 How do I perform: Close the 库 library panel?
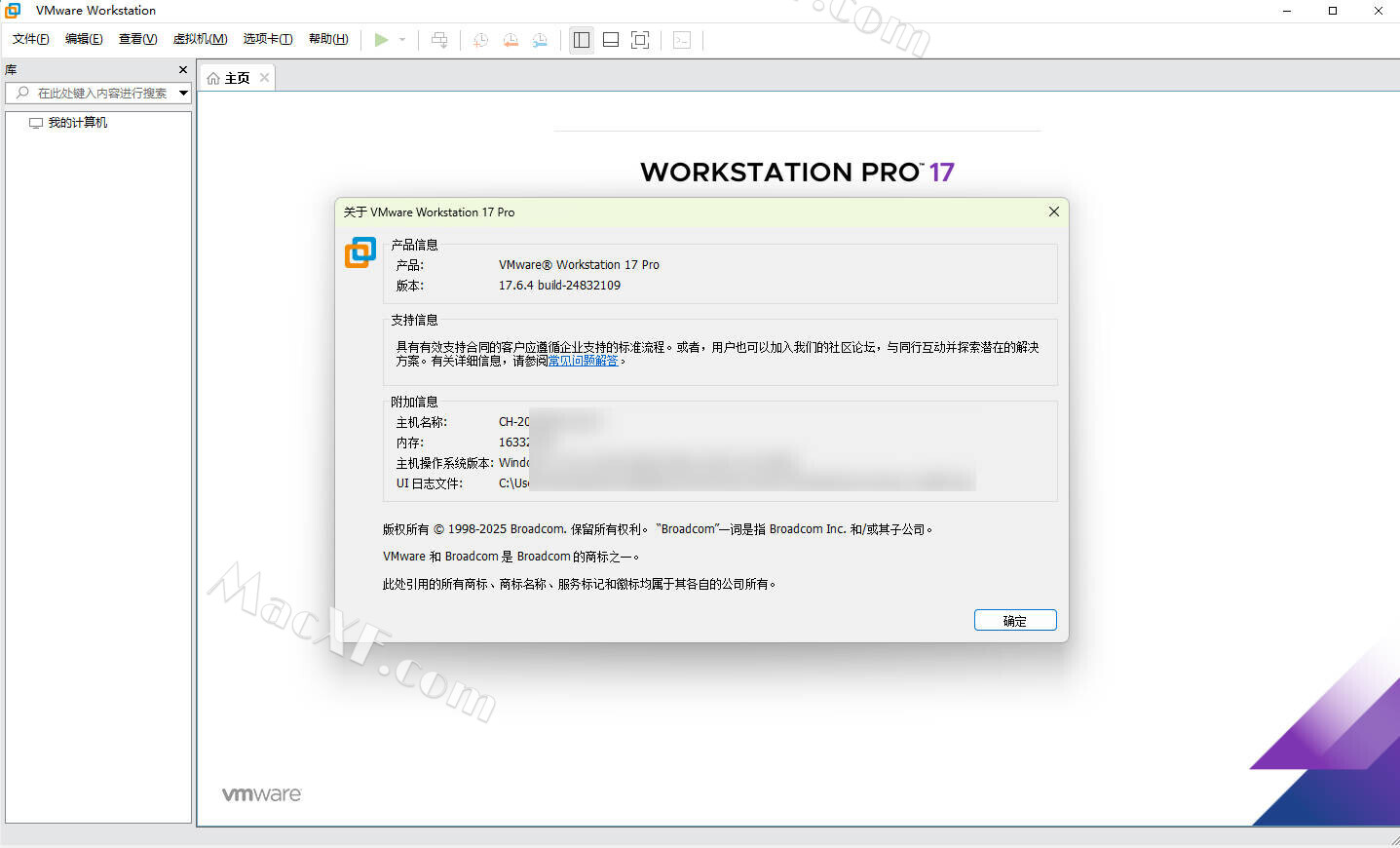pos(183,70)
